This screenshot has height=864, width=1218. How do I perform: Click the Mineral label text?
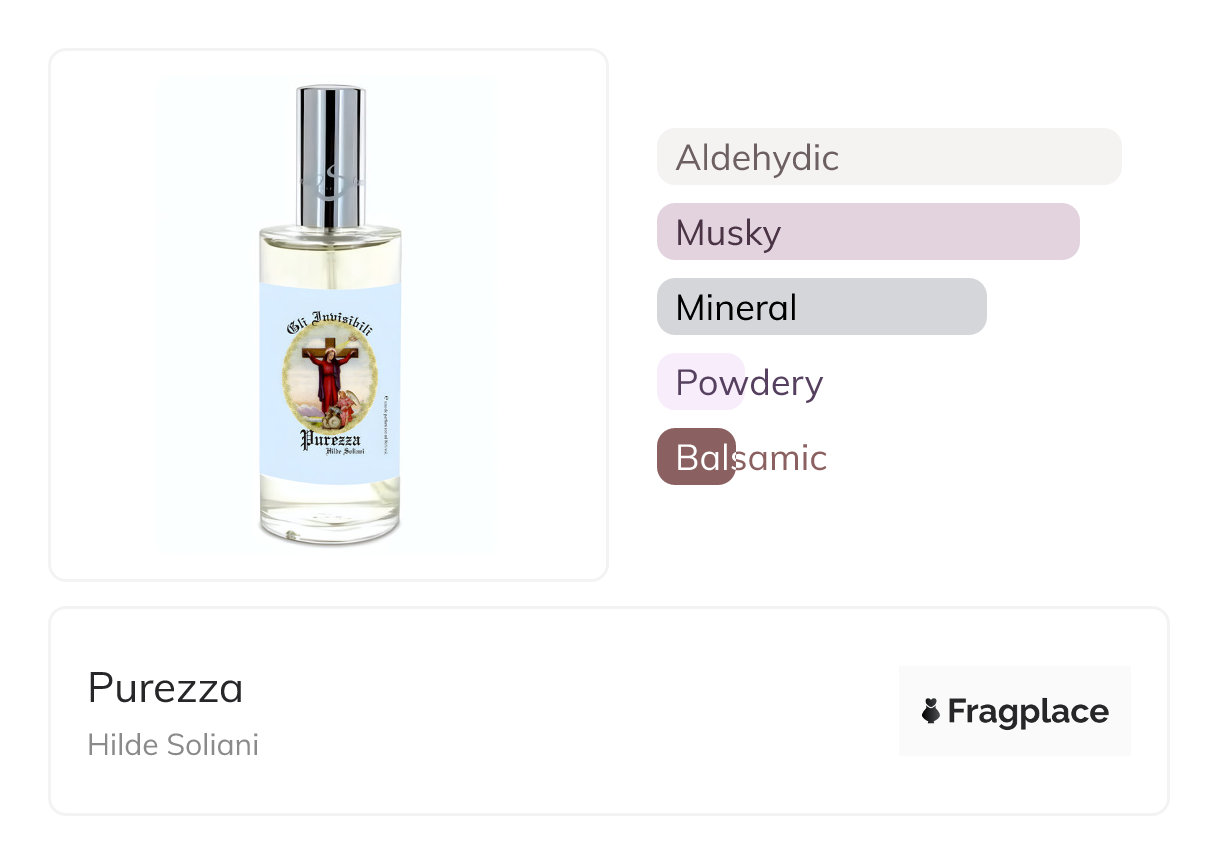(x=736, y=308)
